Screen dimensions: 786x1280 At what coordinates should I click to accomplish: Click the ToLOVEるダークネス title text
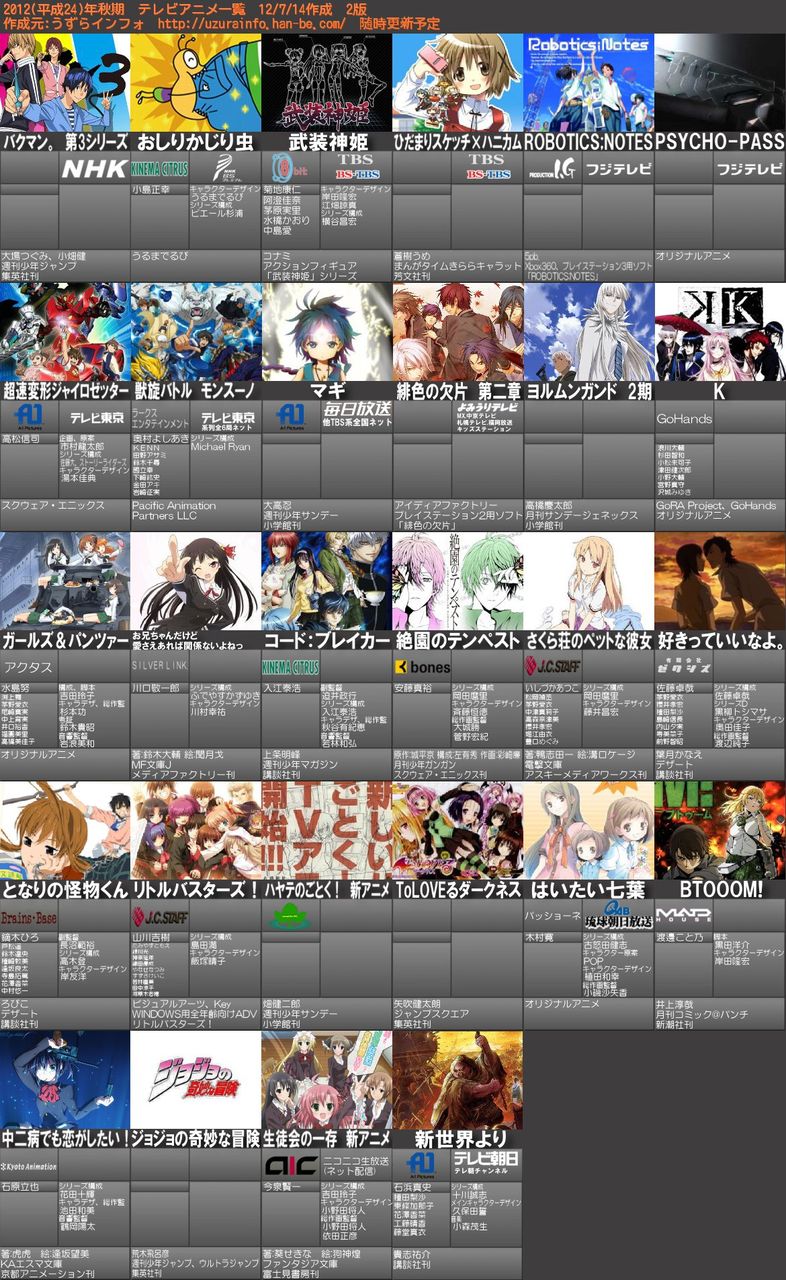pyautogui.click(x=458, y=890)
